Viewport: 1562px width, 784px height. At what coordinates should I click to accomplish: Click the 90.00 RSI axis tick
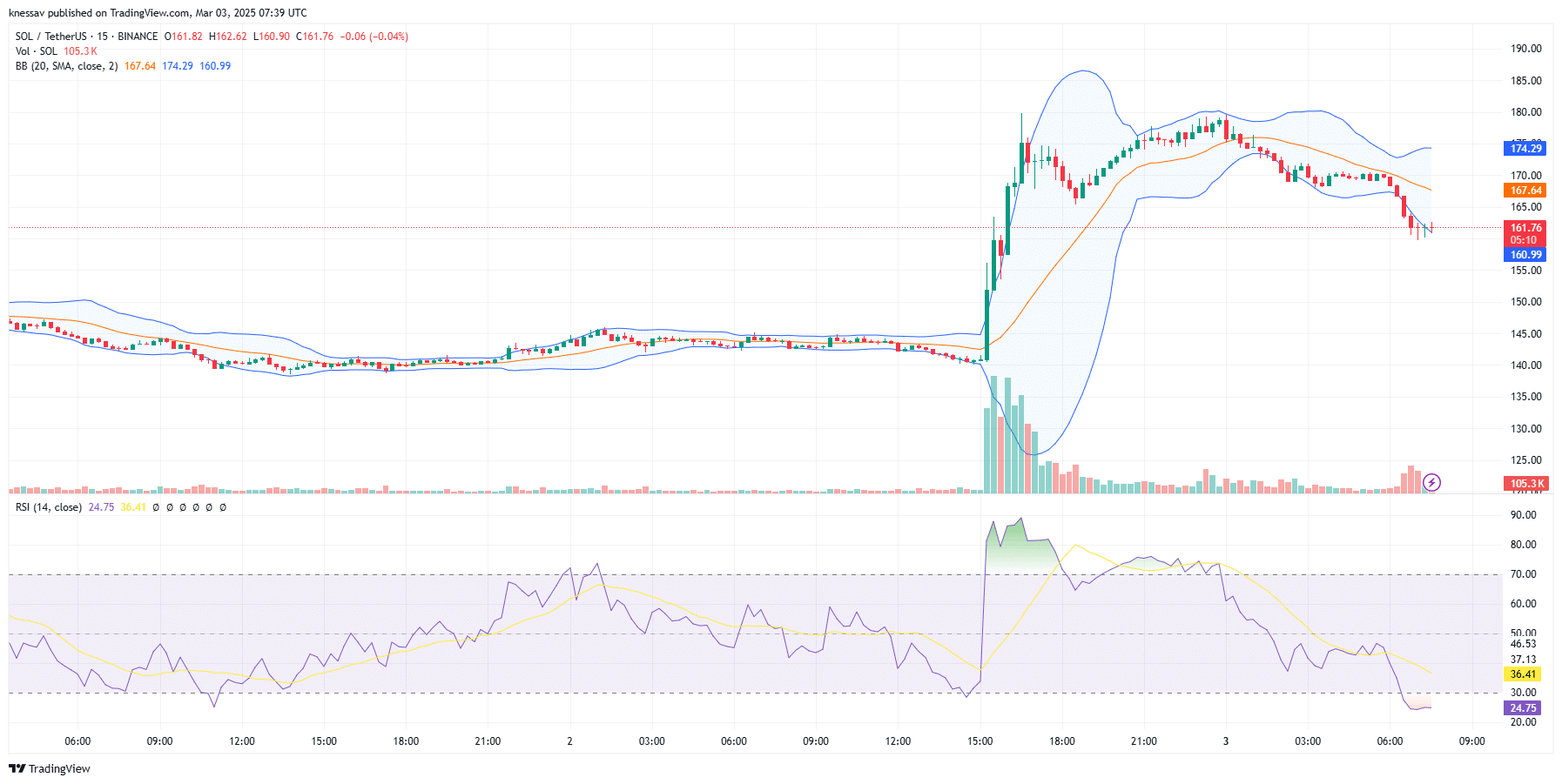tap(1523, 515)
